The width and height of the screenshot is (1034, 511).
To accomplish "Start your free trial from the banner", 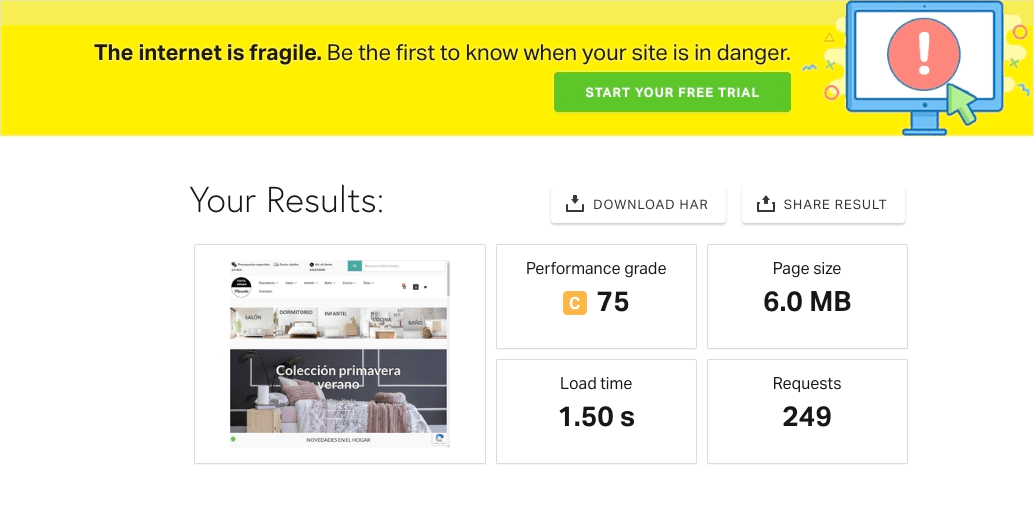I will (x=672, y=92).
